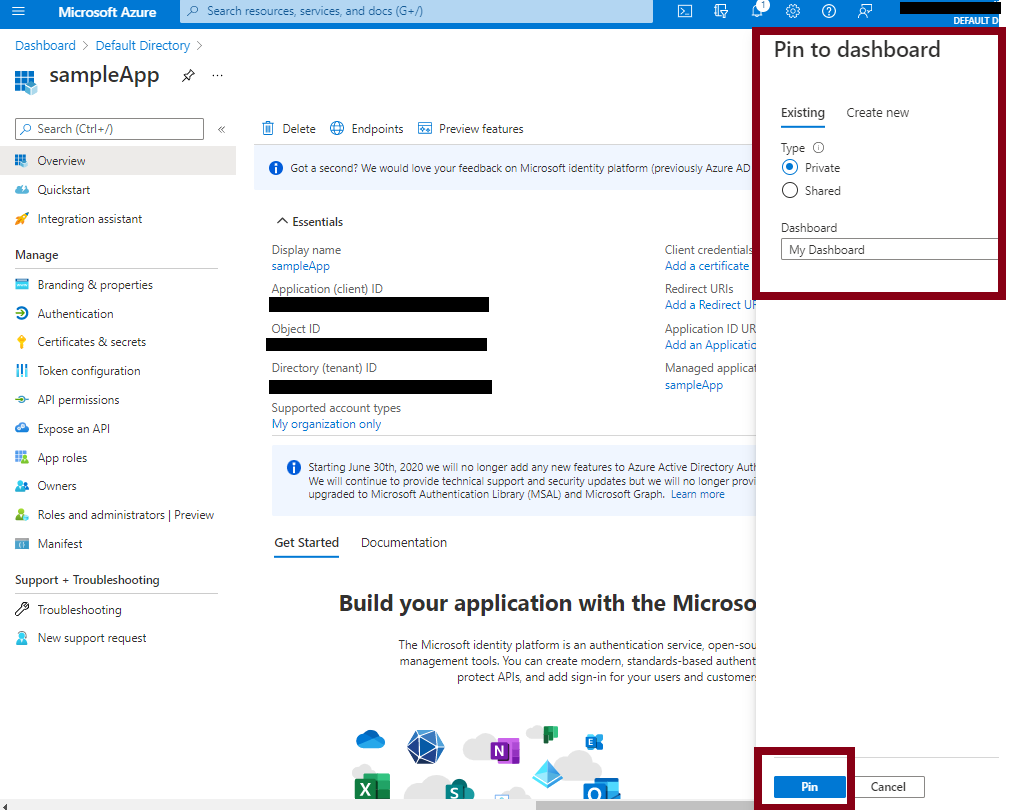The image size is (1013, 810).
Task: Open the My Dashboard dropdown
Action: point(890,249)
